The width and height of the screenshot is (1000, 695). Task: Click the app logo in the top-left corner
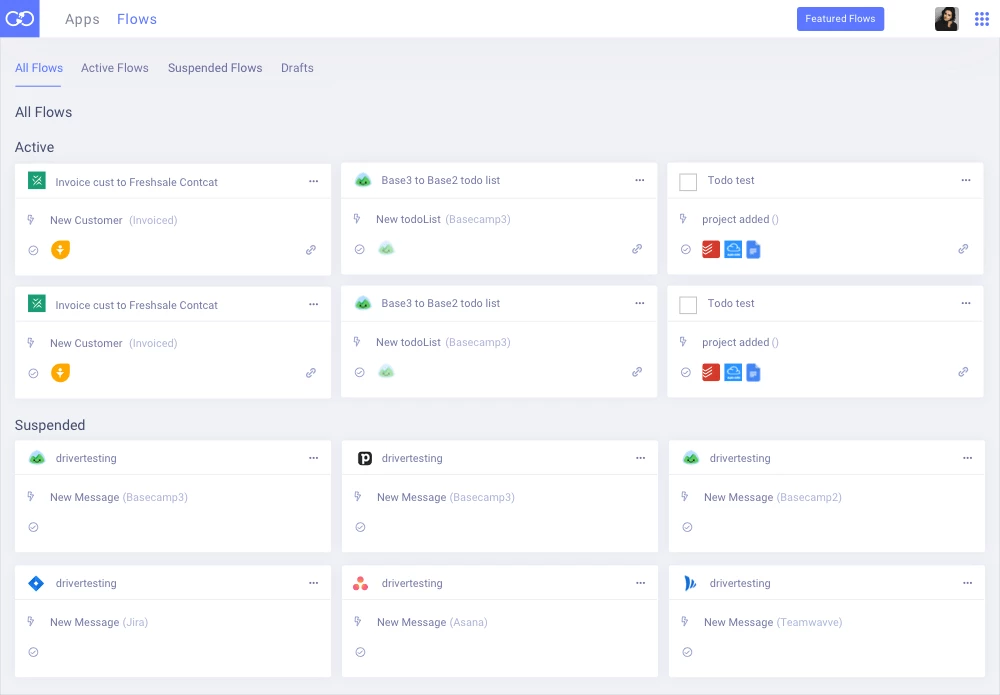[20, 19]
